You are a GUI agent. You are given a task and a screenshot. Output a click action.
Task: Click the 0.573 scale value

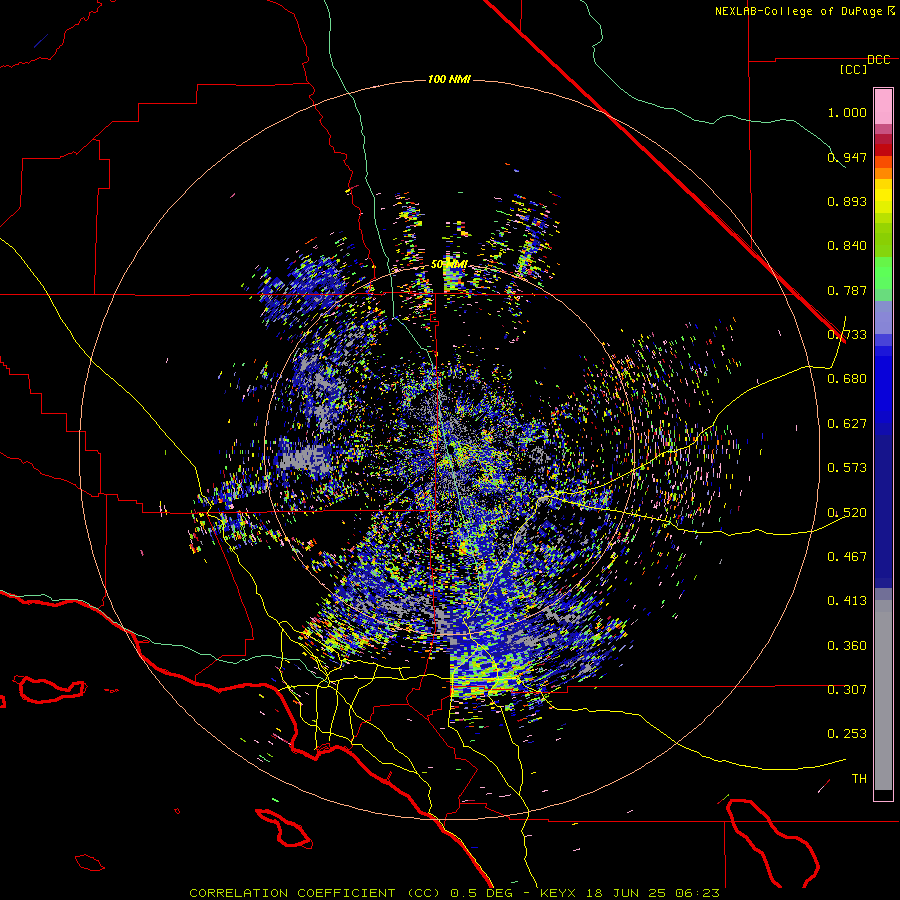point(847,468)
